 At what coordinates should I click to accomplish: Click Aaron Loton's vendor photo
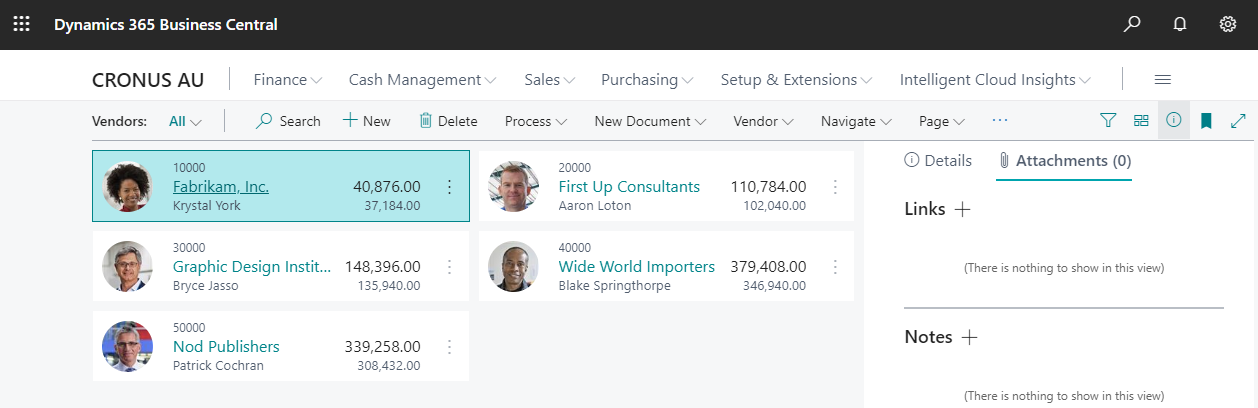tap(514, 187)
